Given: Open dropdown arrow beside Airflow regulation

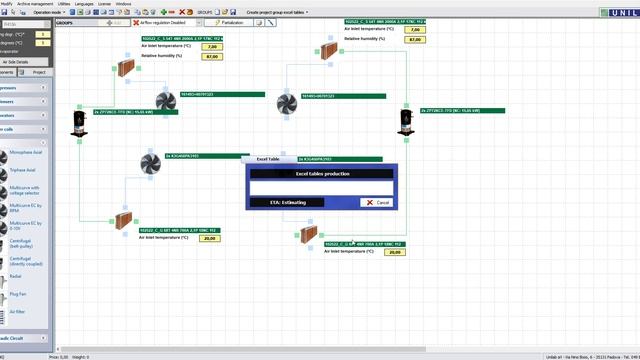Looking at the screenshot, I should [199, 23].
